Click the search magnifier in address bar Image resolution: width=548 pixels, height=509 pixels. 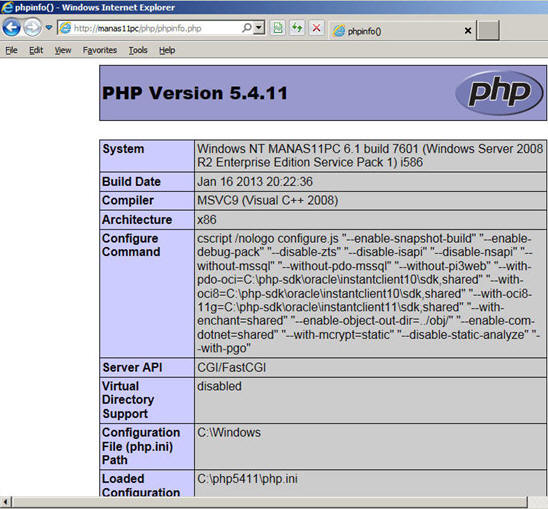coord(247,28)
